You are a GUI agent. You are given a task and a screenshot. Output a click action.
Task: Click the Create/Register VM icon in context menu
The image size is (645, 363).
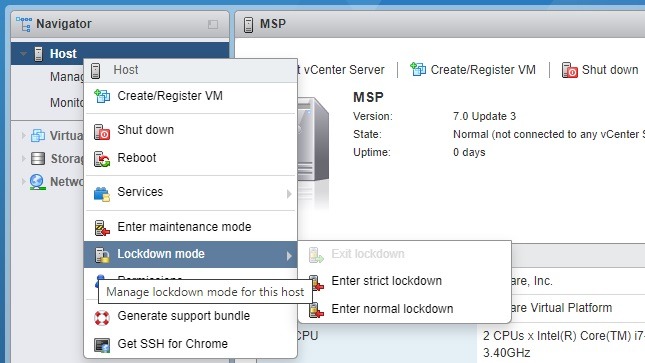(102, 96)
